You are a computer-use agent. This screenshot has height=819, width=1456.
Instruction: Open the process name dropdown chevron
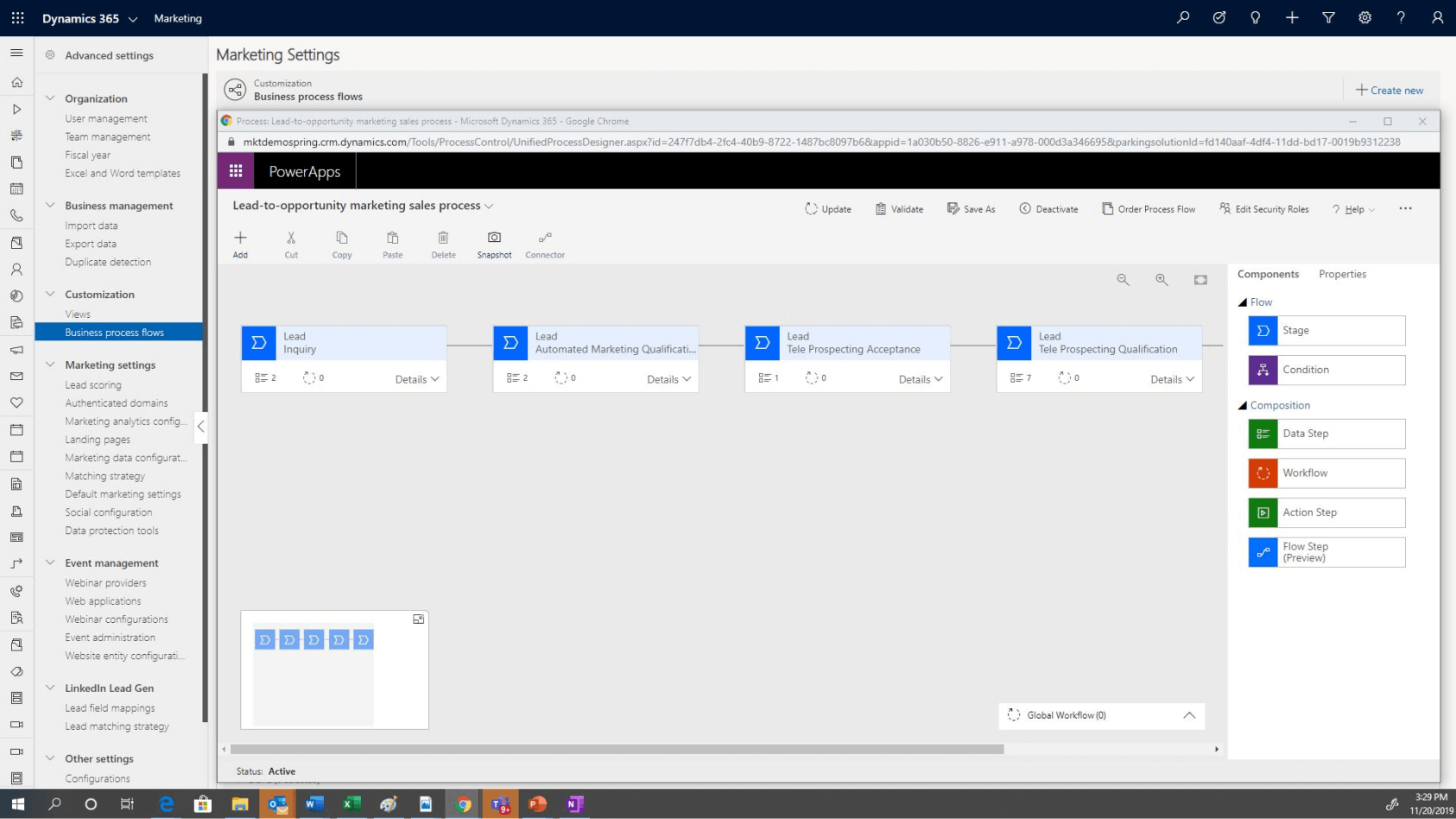[x=490, y=206]
